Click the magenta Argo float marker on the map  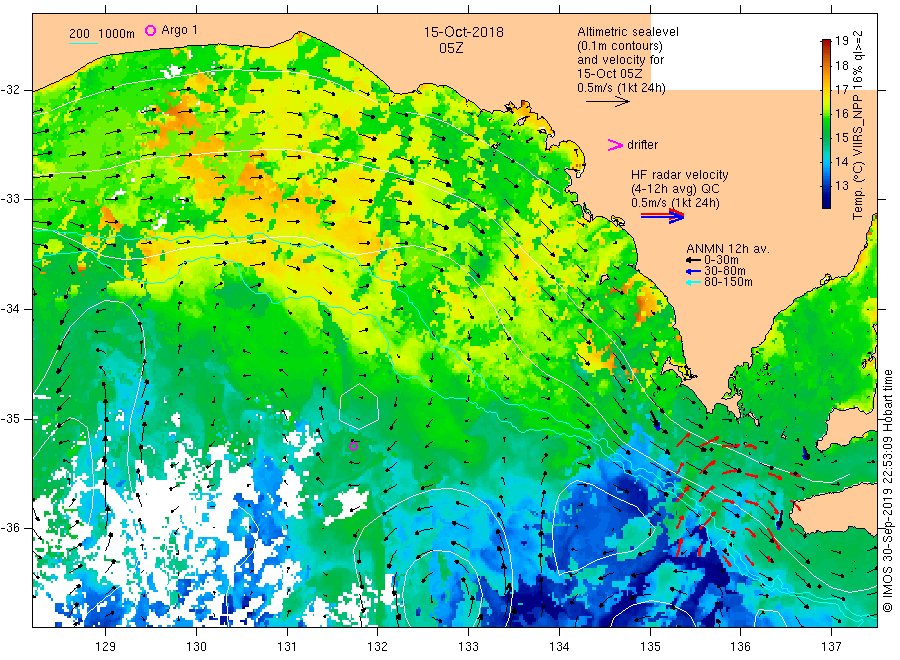click(354, 447)
